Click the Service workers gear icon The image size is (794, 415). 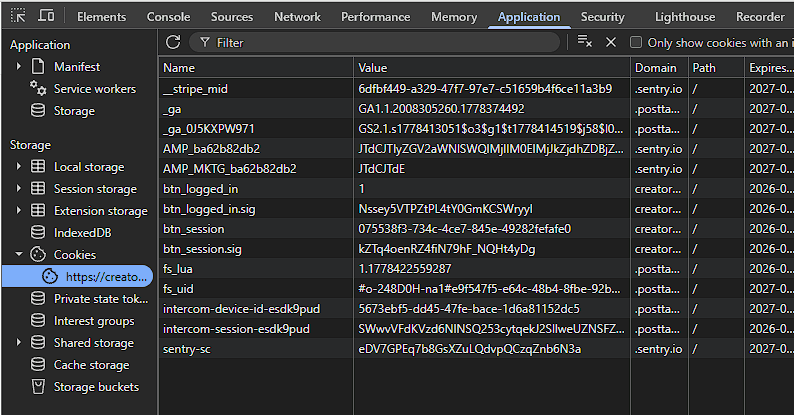point(38,88)
